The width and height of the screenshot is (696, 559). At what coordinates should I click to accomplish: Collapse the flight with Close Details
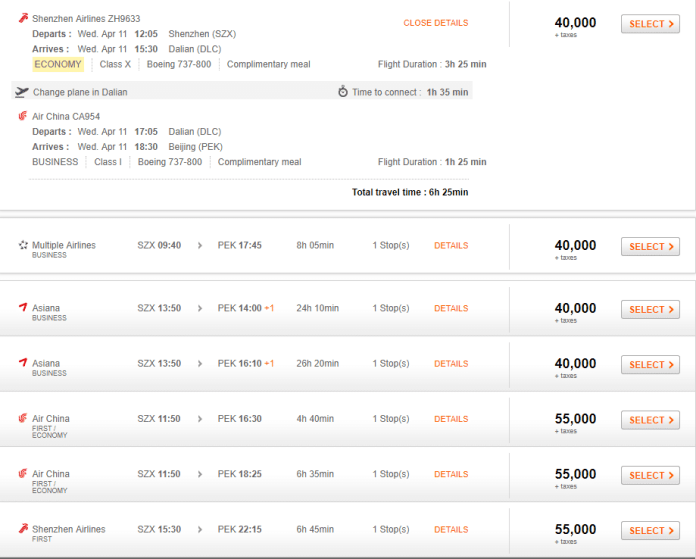coord(435,23)
